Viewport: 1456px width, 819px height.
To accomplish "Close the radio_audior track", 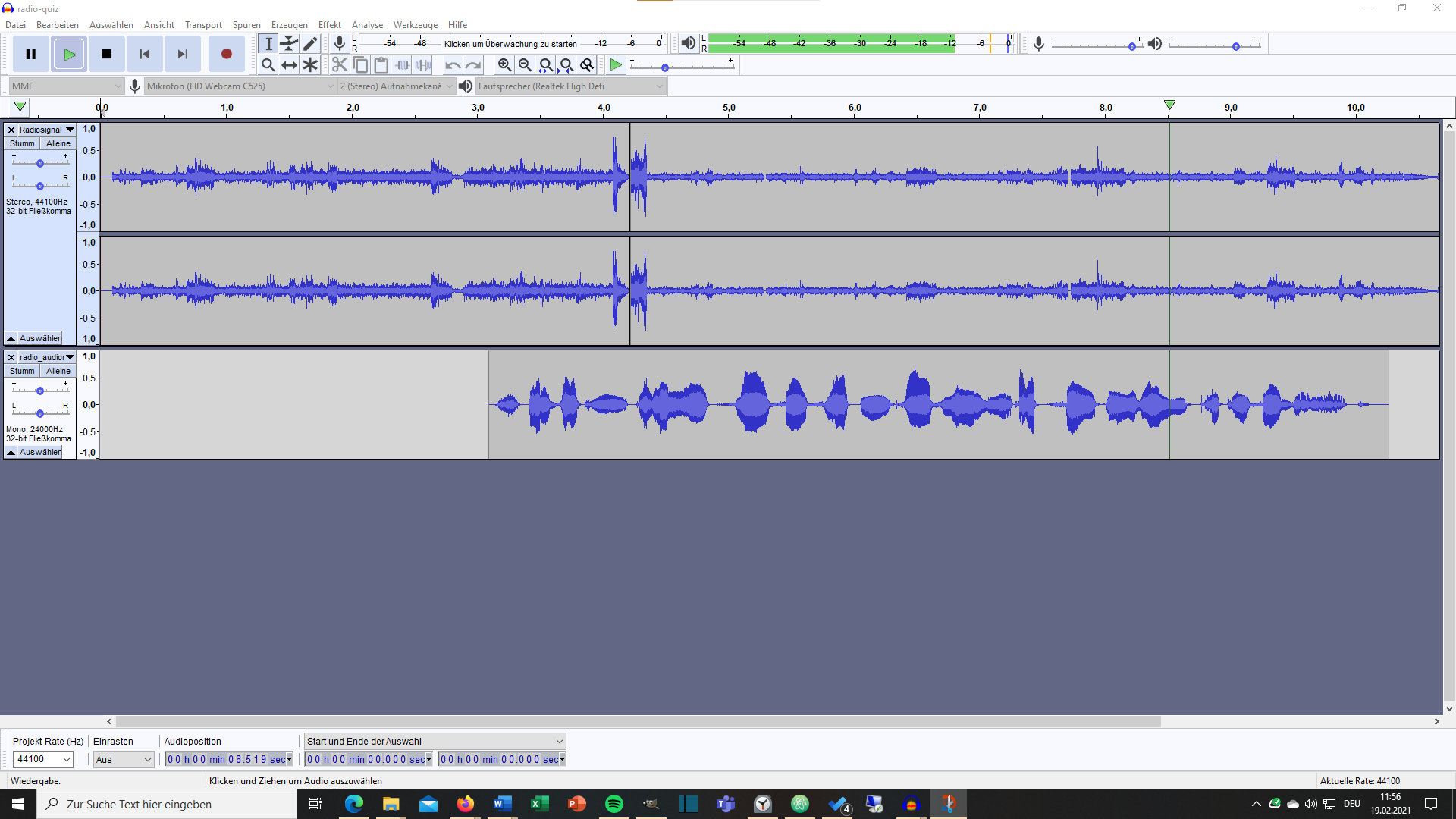I will pos(11,357).
